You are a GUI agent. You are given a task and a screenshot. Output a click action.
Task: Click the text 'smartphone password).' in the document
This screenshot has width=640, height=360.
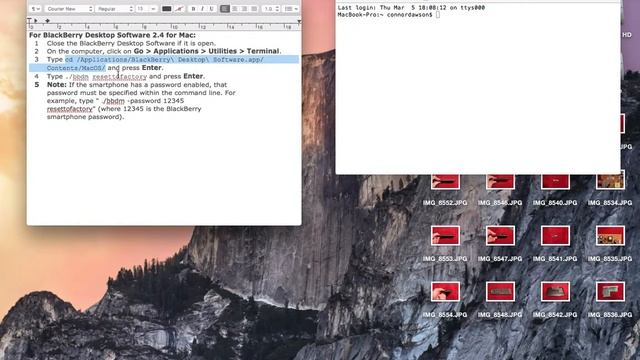(85, 117)
